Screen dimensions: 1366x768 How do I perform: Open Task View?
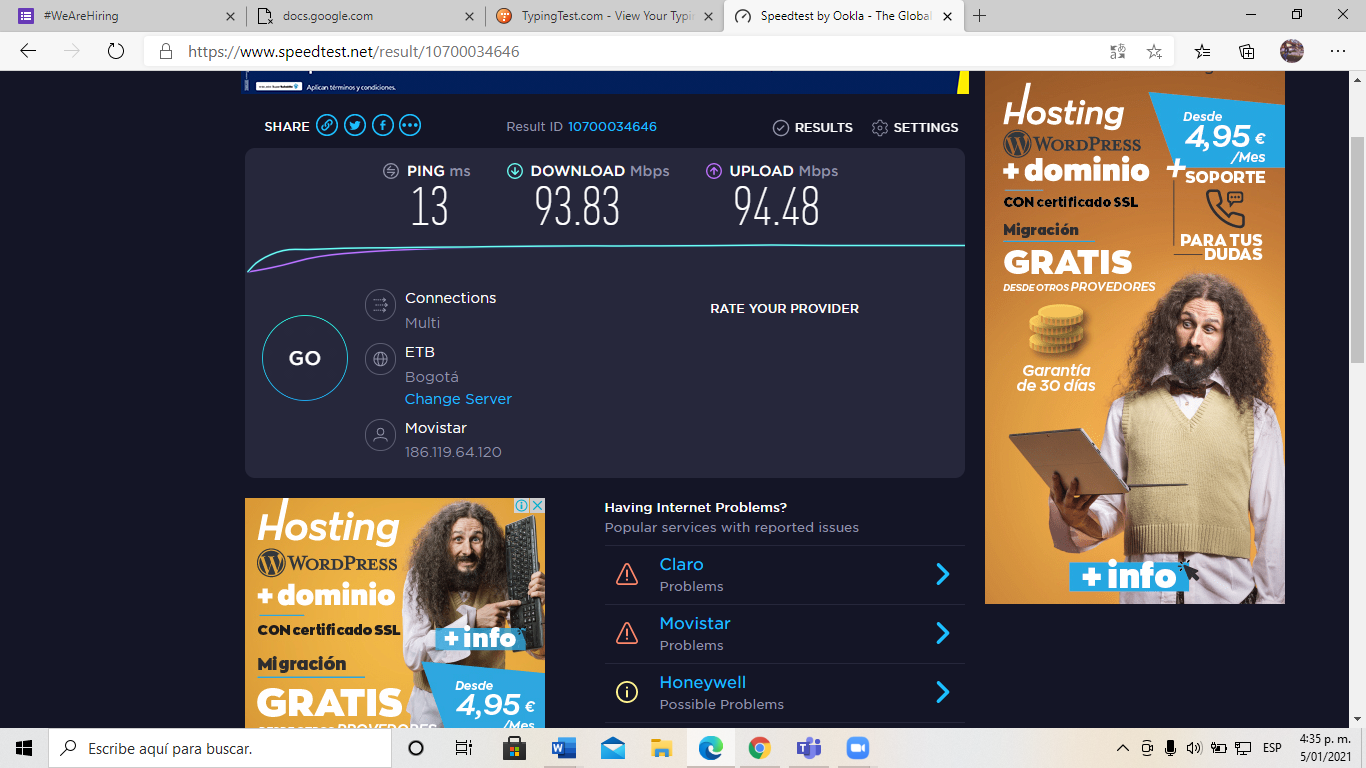(x=463, y=748)
